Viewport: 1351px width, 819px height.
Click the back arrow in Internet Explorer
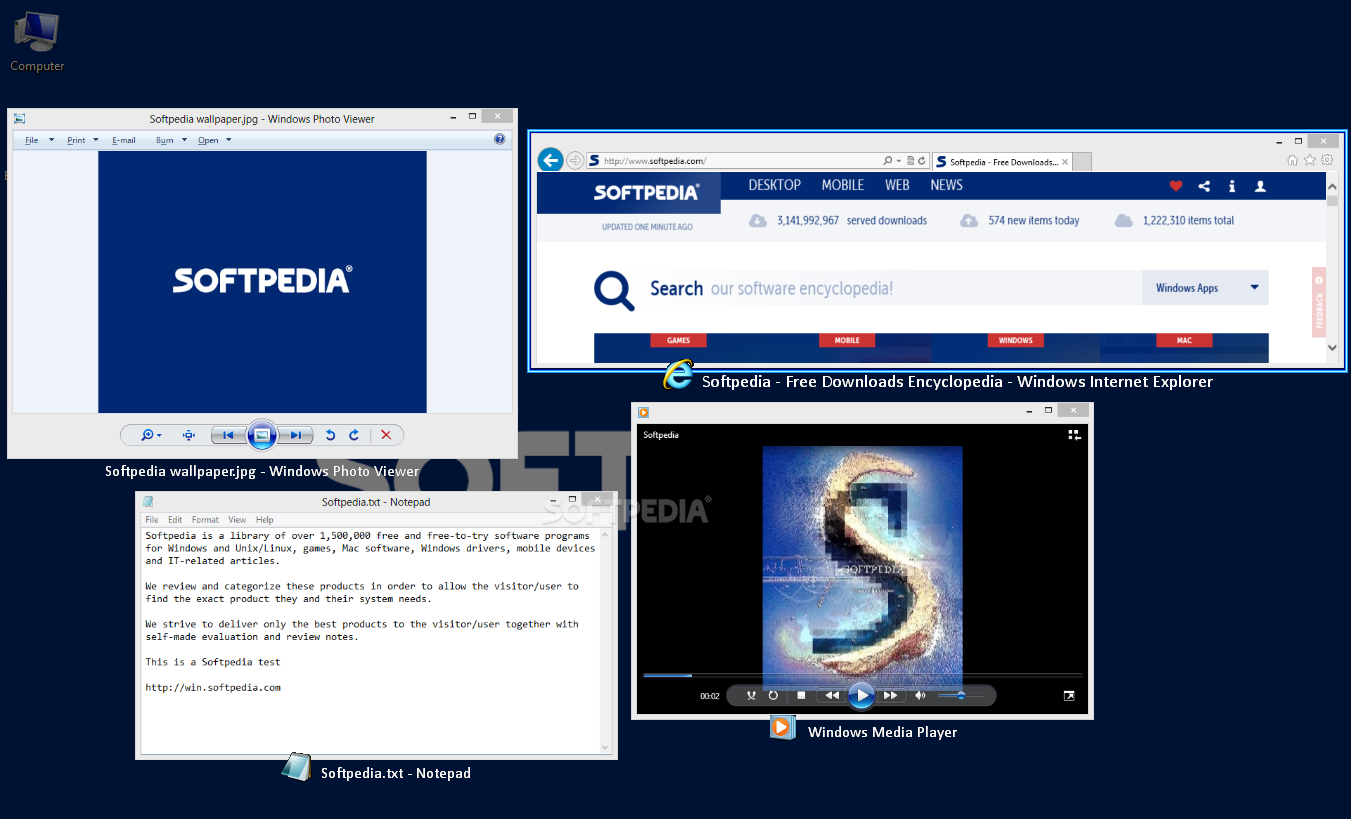550,160
